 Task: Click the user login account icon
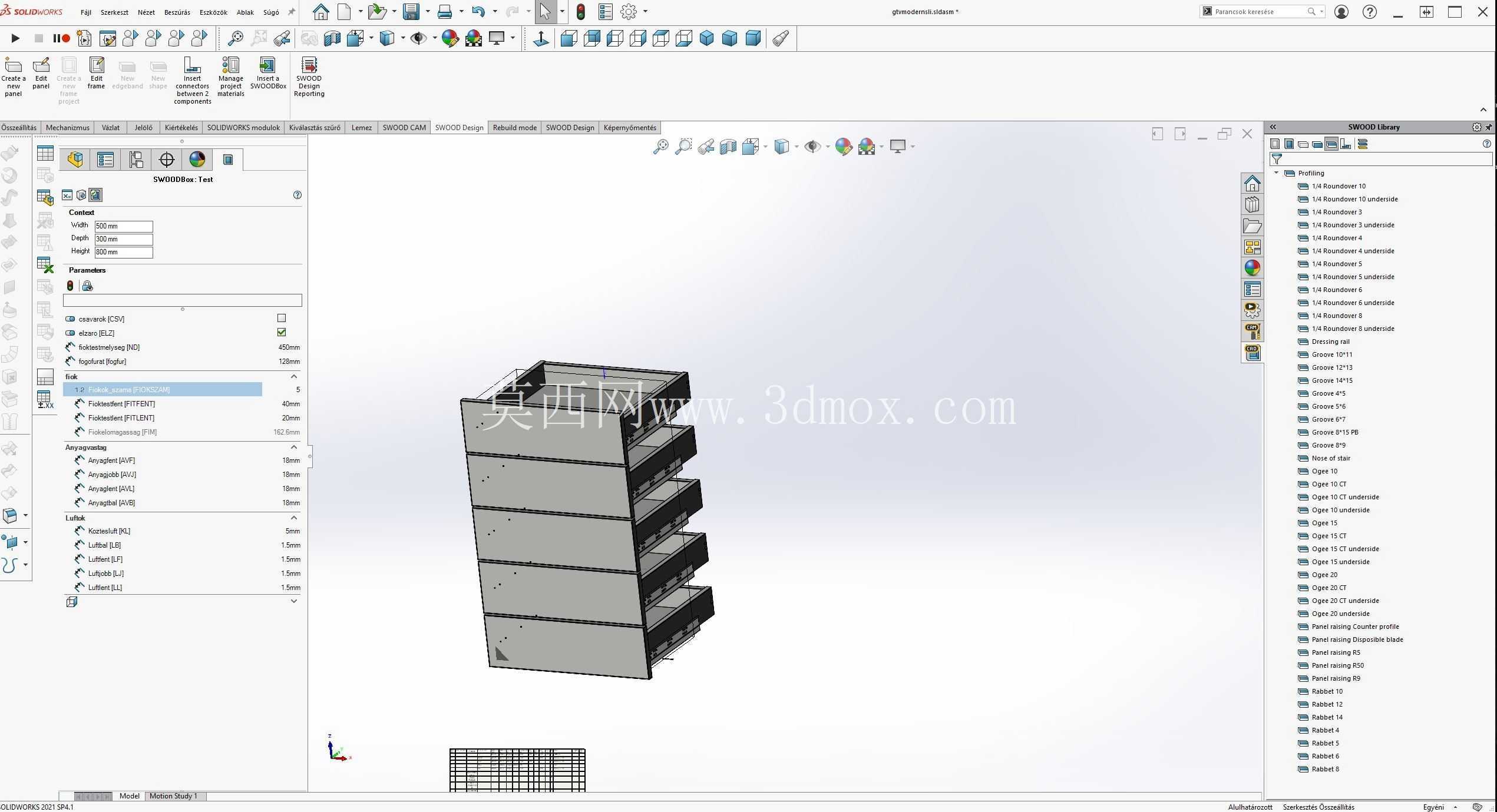pos(1341,12)
